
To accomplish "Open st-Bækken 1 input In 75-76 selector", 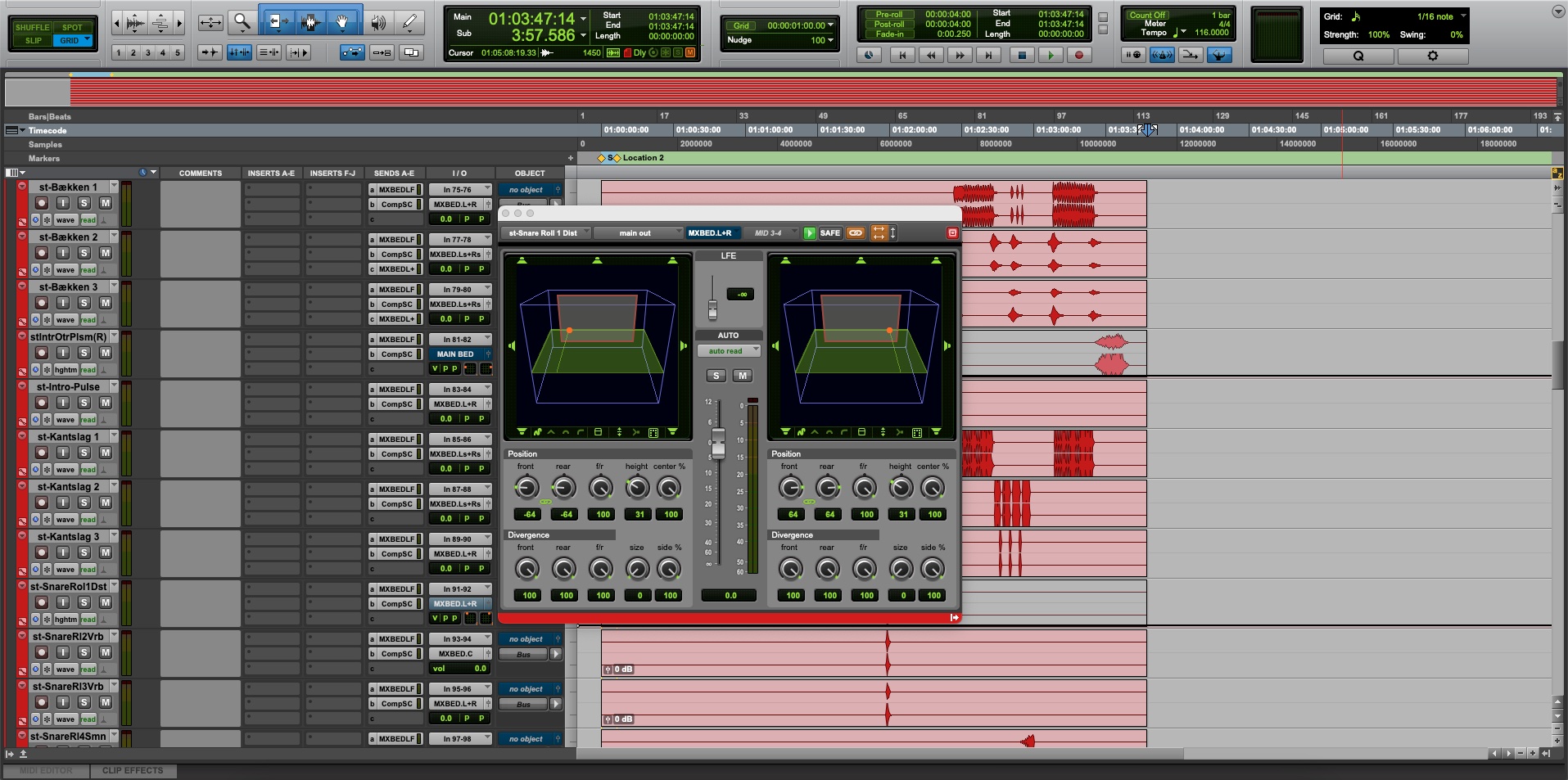I will click(x=459, y=189).
